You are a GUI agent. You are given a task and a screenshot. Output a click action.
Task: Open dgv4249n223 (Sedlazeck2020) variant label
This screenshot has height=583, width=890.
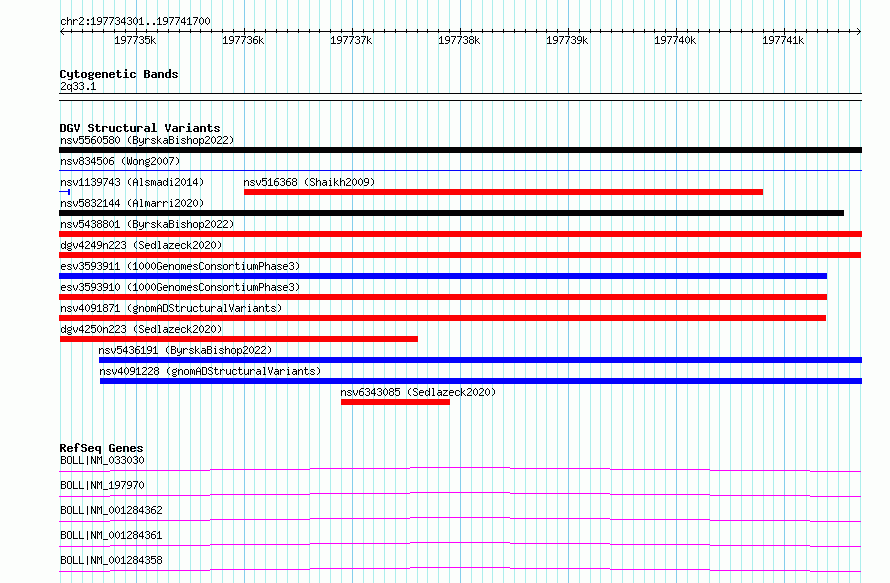coord(141,245)
